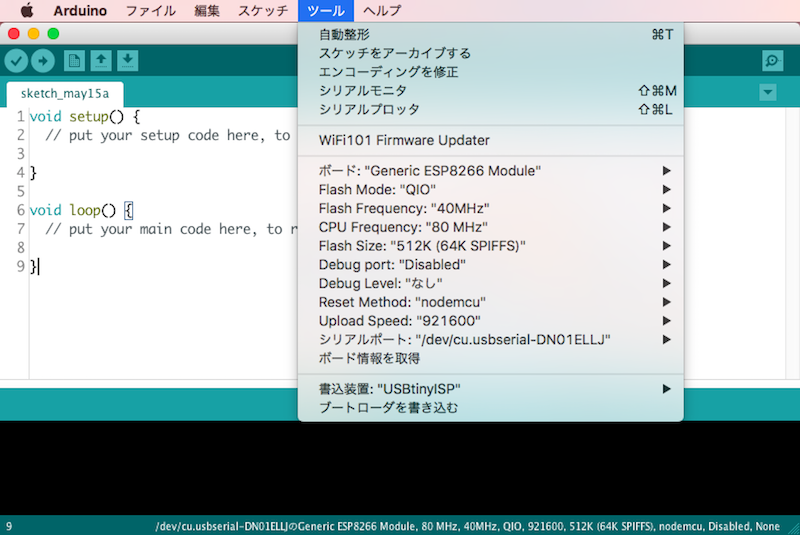The height and width of the screenshot is (535, 800).
Task: Open Serial Monitor magnifier icon
Action: click(x=772, y=61)
